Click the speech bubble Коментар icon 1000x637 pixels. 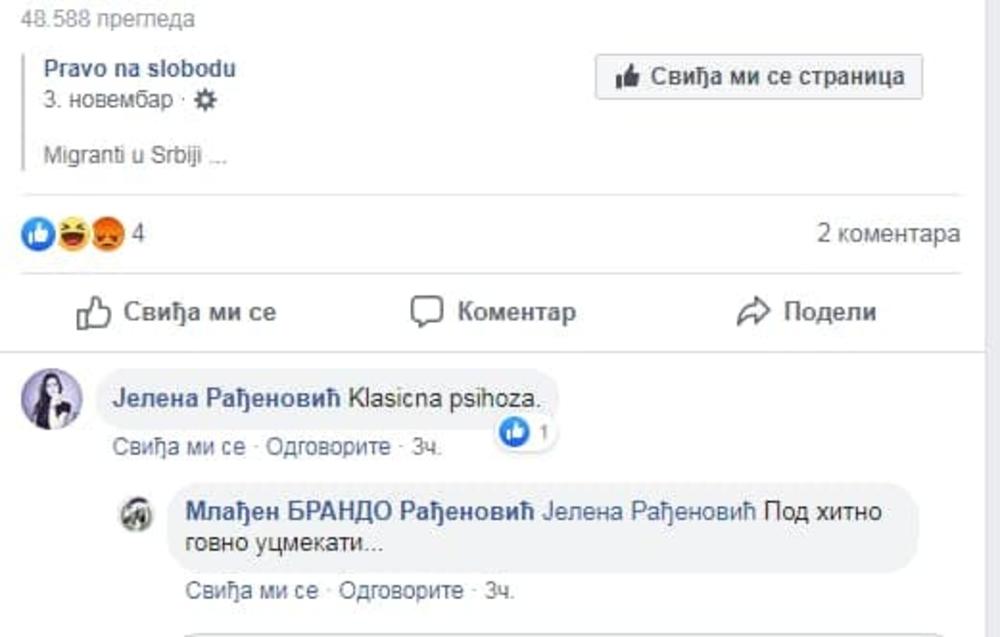427,313
